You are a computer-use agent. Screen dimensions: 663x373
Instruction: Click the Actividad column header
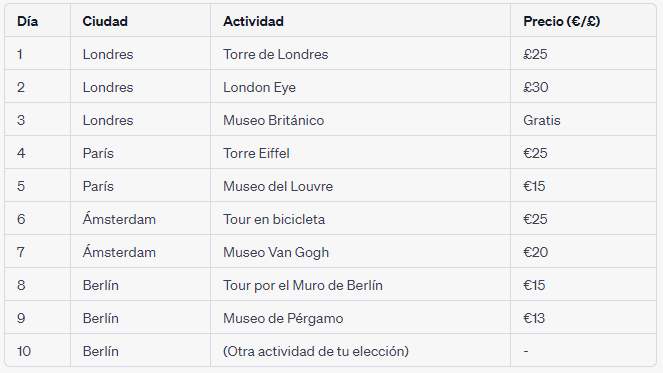253,21
